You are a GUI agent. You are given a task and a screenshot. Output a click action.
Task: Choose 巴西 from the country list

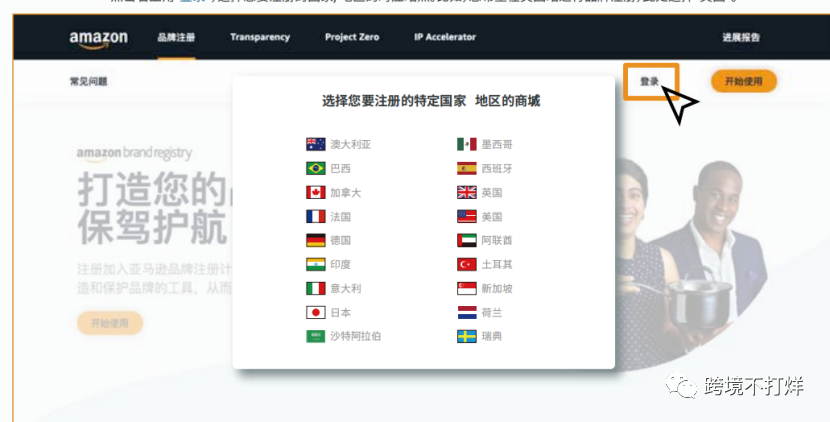click(340, 168)
